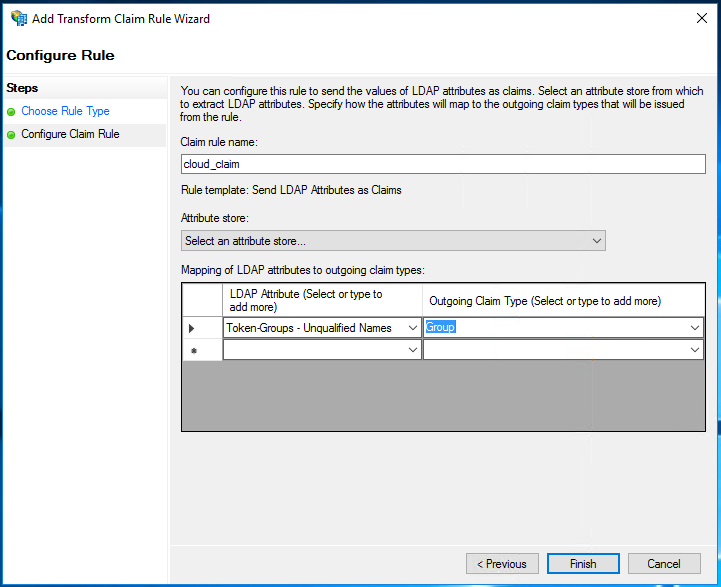Click the wizard icon in title bar
The height and width of the screenshot is (587, 721).
point(18,18)
